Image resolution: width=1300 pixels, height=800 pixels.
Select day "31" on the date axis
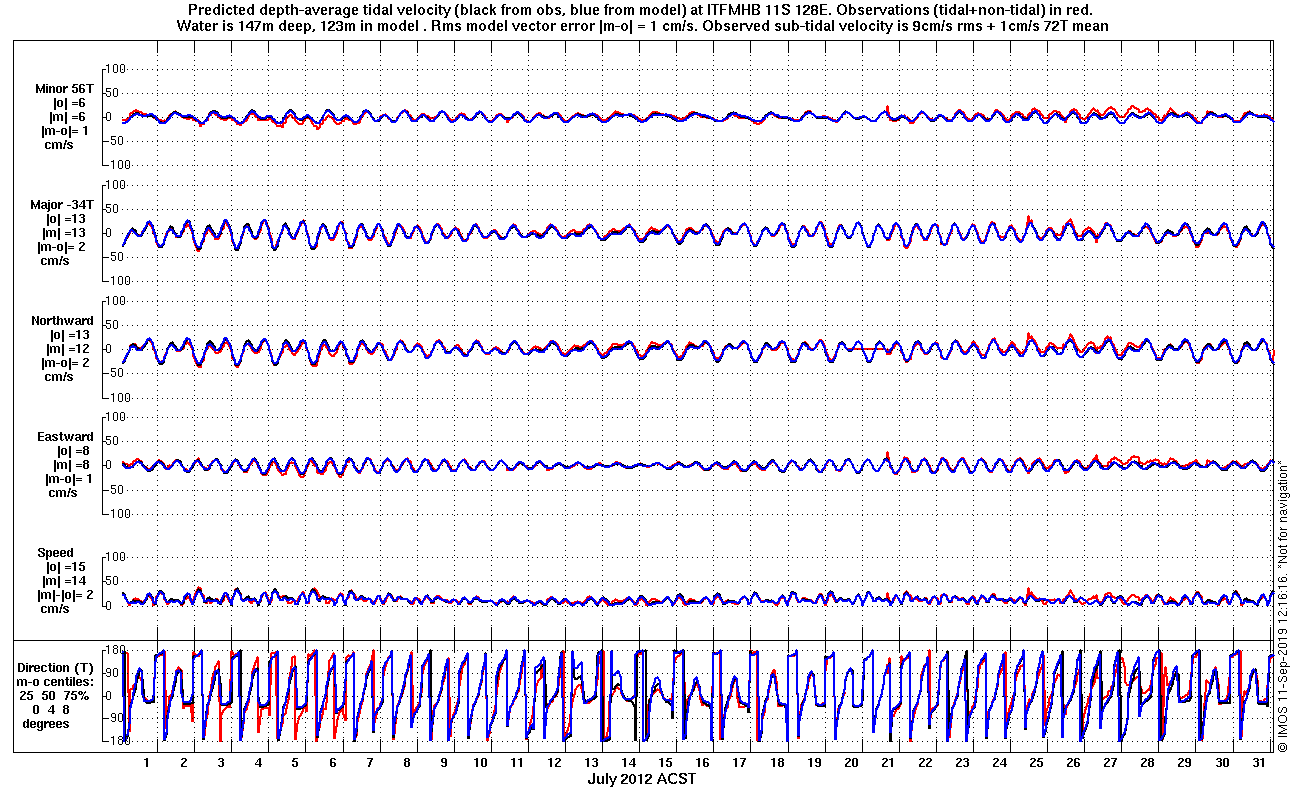tap(1259, 763)
